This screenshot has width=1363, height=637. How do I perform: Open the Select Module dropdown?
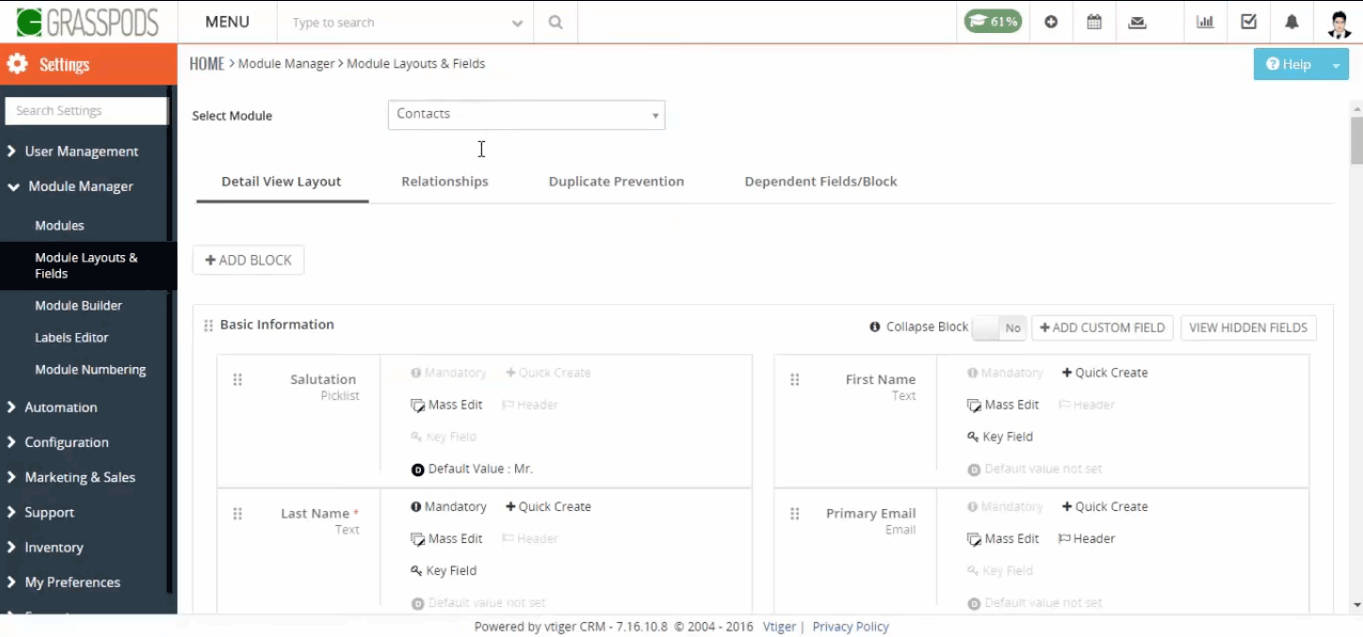pyautogui.click(x=526, y=114)
